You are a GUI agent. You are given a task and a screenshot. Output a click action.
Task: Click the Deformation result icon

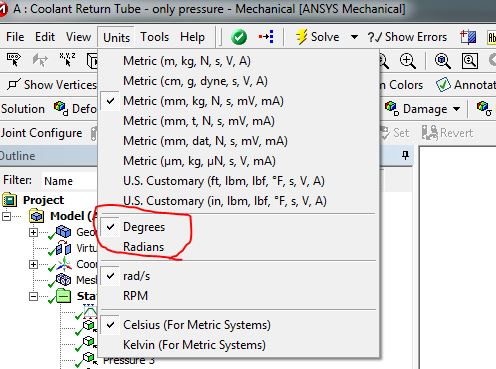tap(61, 108)
